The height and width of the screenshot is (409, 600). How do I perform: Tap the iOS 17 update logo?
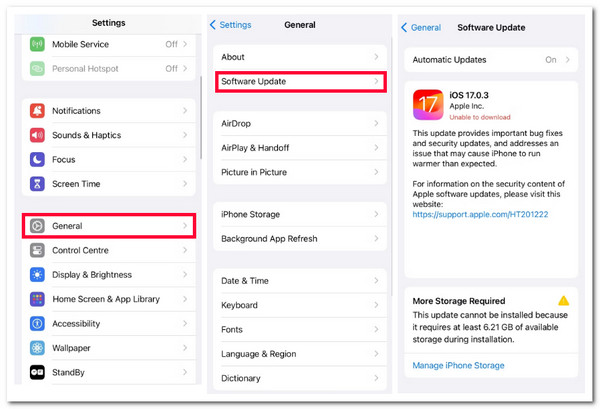(x=428, y=105)
